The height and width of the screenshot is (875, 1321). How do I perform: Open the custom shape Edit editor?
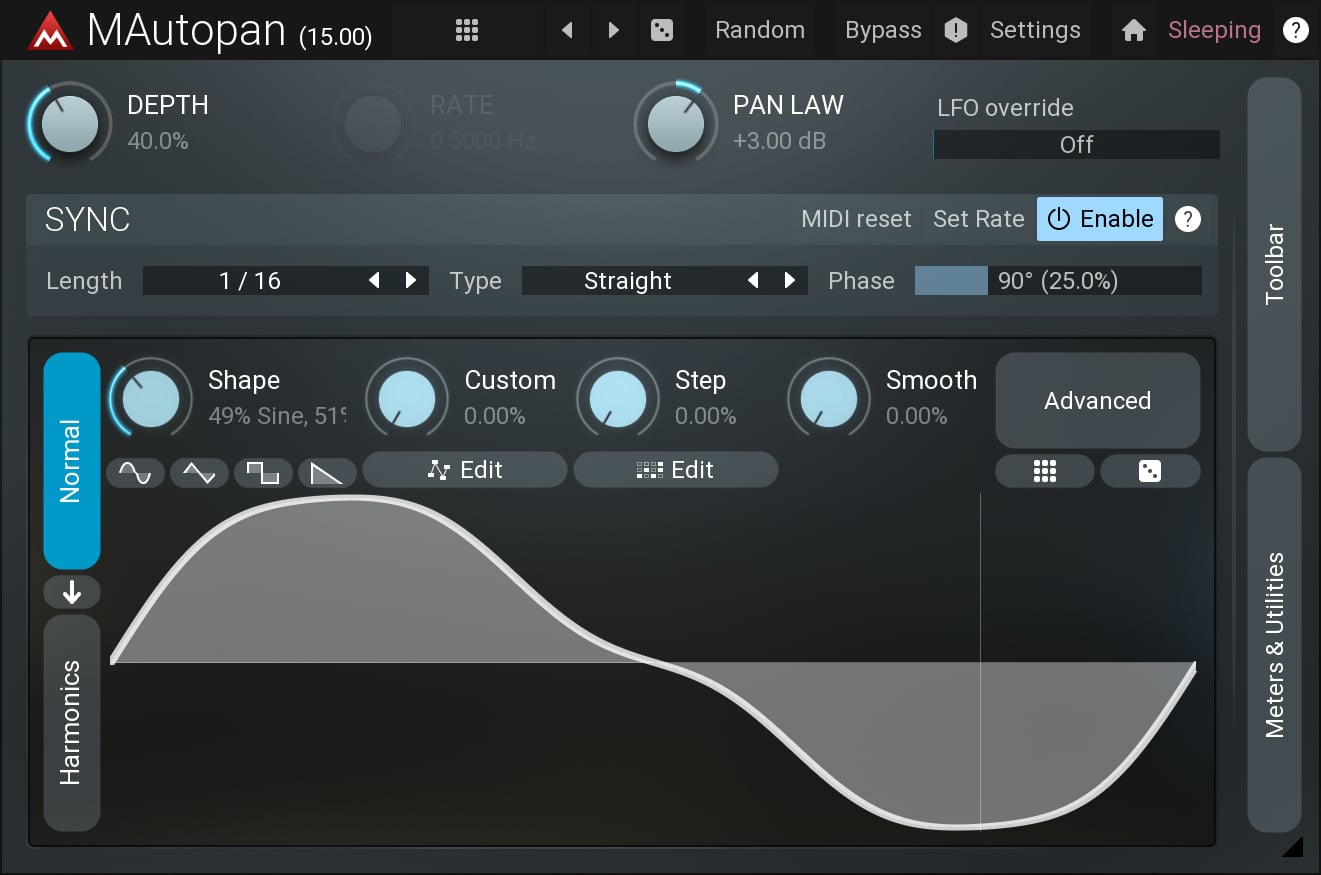pyautogui.click(x=464, y=469)
